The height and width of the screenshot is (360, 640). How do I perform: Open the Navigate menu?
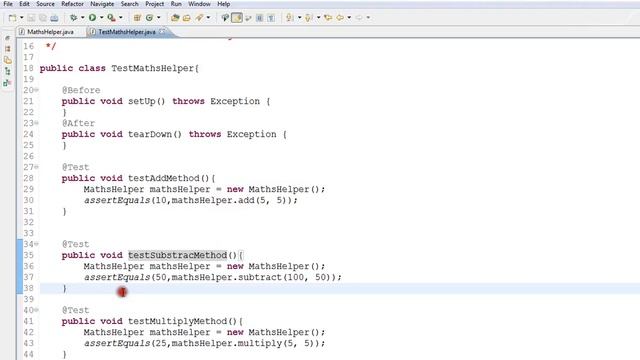[x=102, y=4]
